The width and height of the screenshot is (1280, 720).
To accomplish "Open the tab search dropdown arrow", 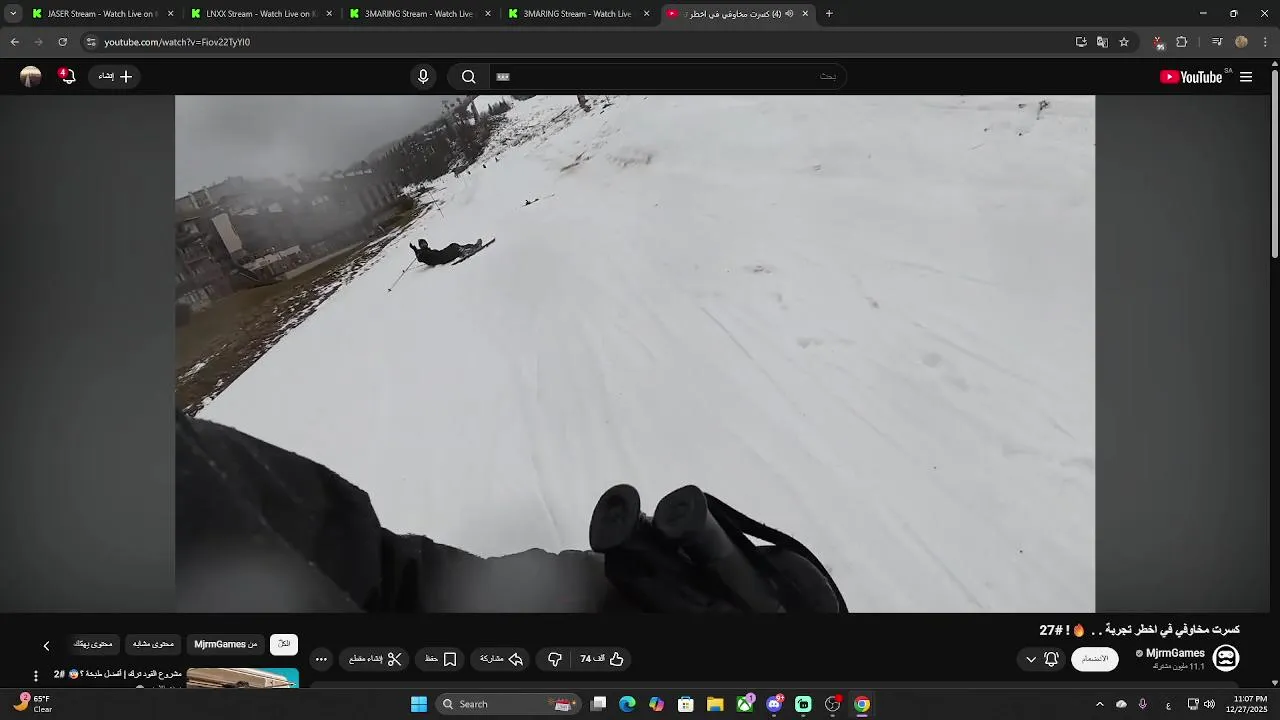I will click(x=13, y=14).
